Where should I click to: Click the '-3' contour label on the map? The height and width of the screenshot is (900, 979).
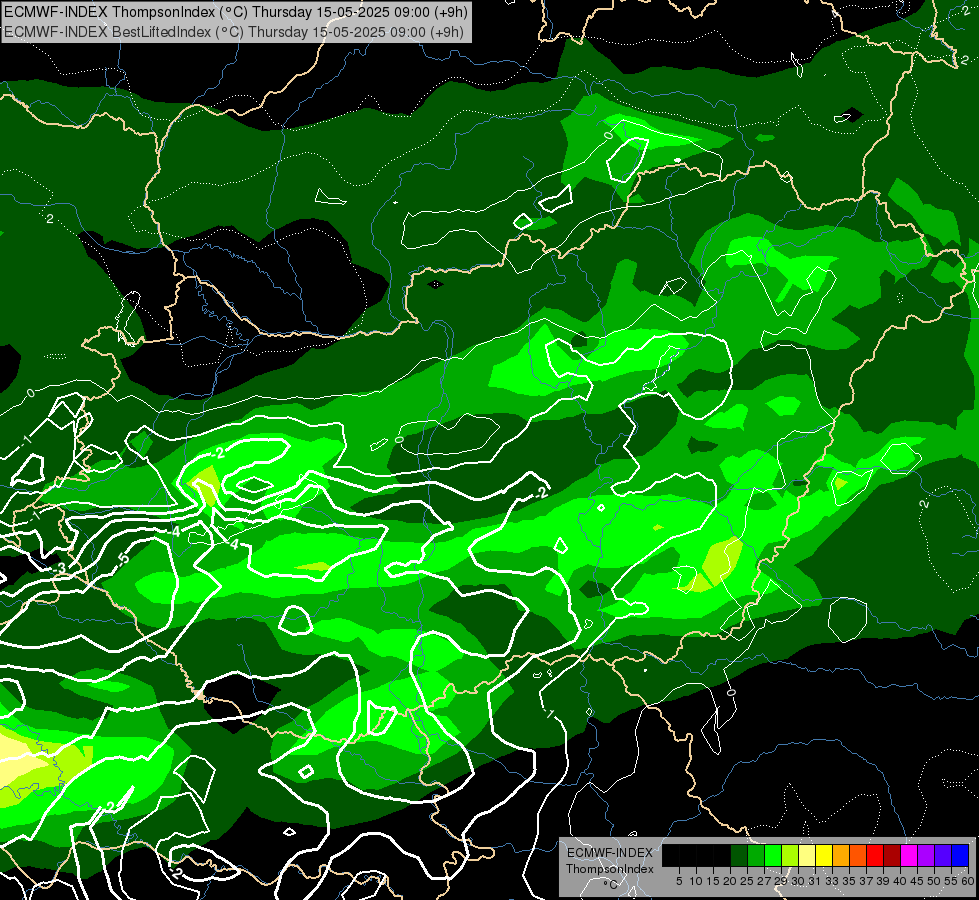point(59,568)
